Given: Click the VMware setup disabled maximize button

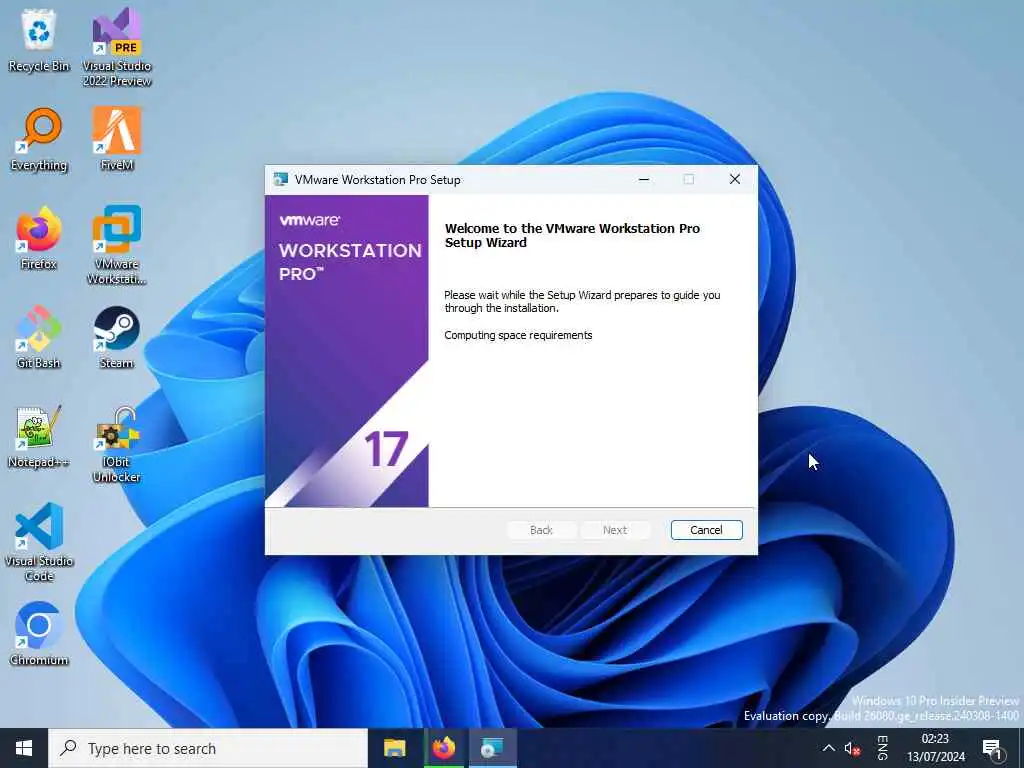Looking at the screenshot, I should click(689, 180).
